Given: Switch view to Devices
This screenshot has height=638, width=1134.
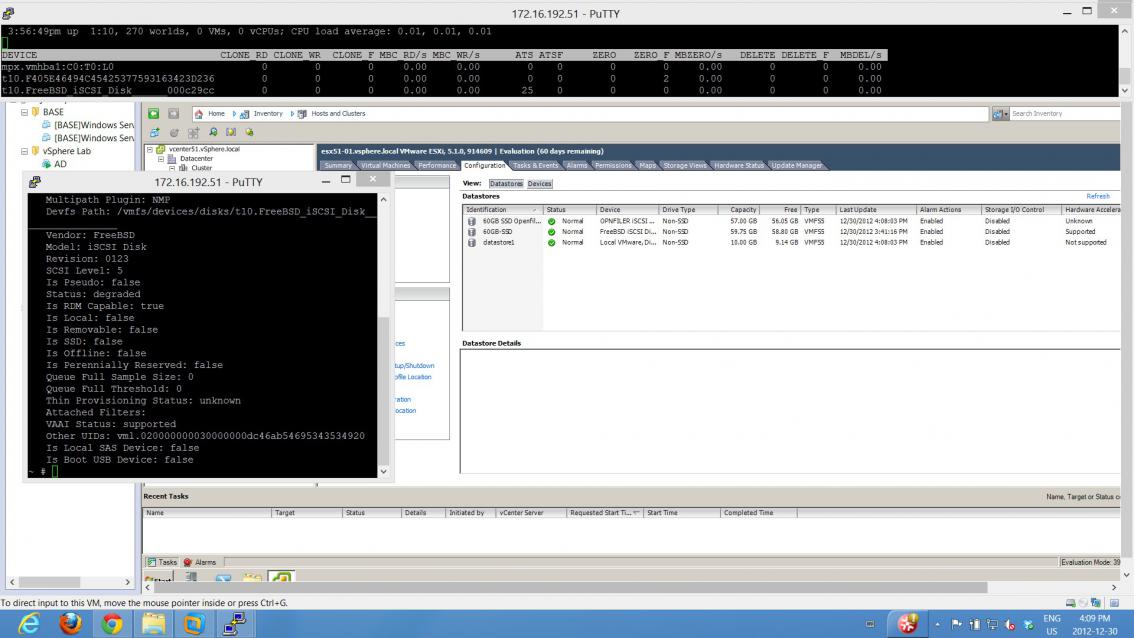Looking at the screenshot, I should tap(539, 184).
